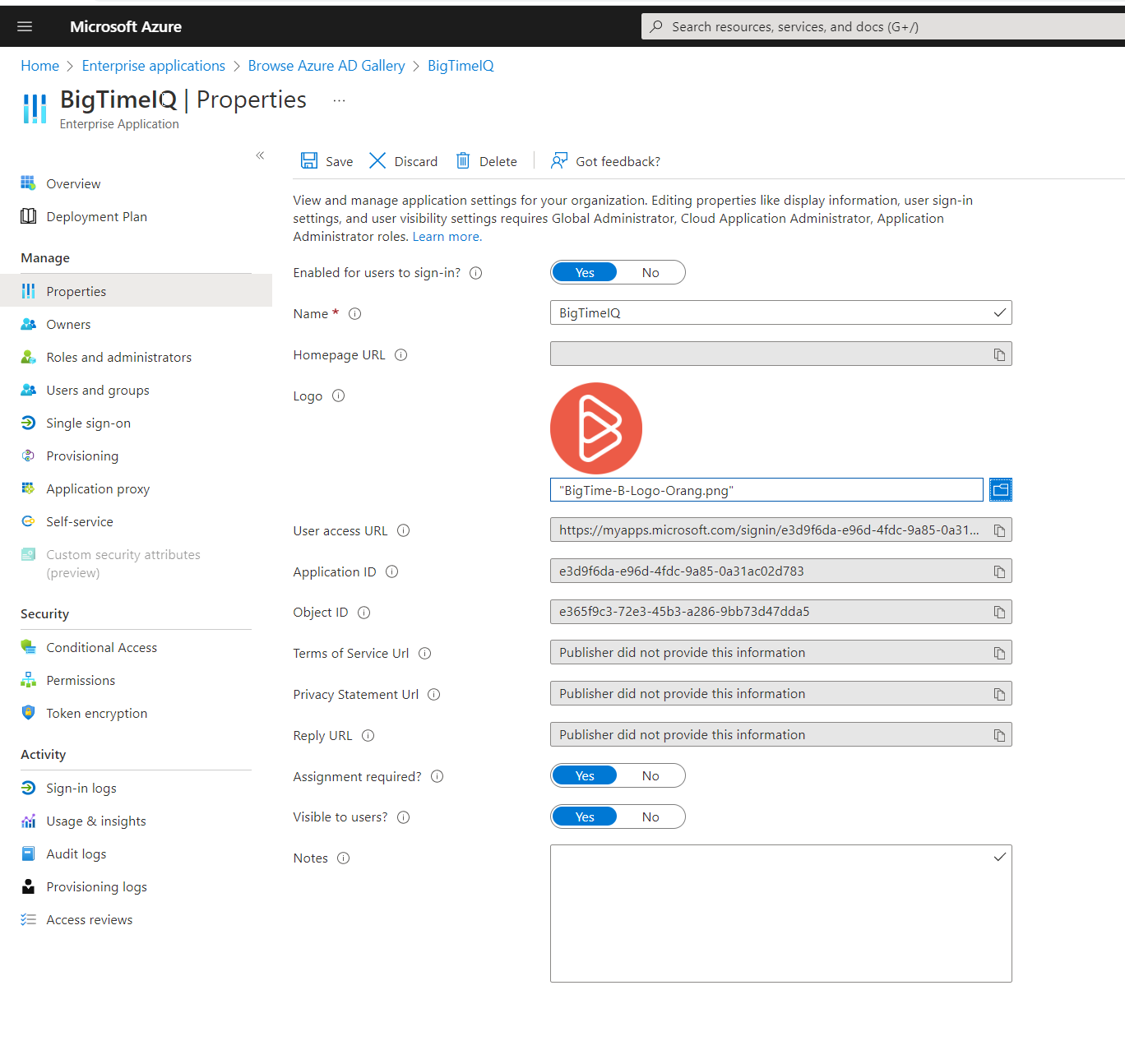
Task: Set Visible to users to Yes
Action: pyautogui.click(x=585, y=817)
